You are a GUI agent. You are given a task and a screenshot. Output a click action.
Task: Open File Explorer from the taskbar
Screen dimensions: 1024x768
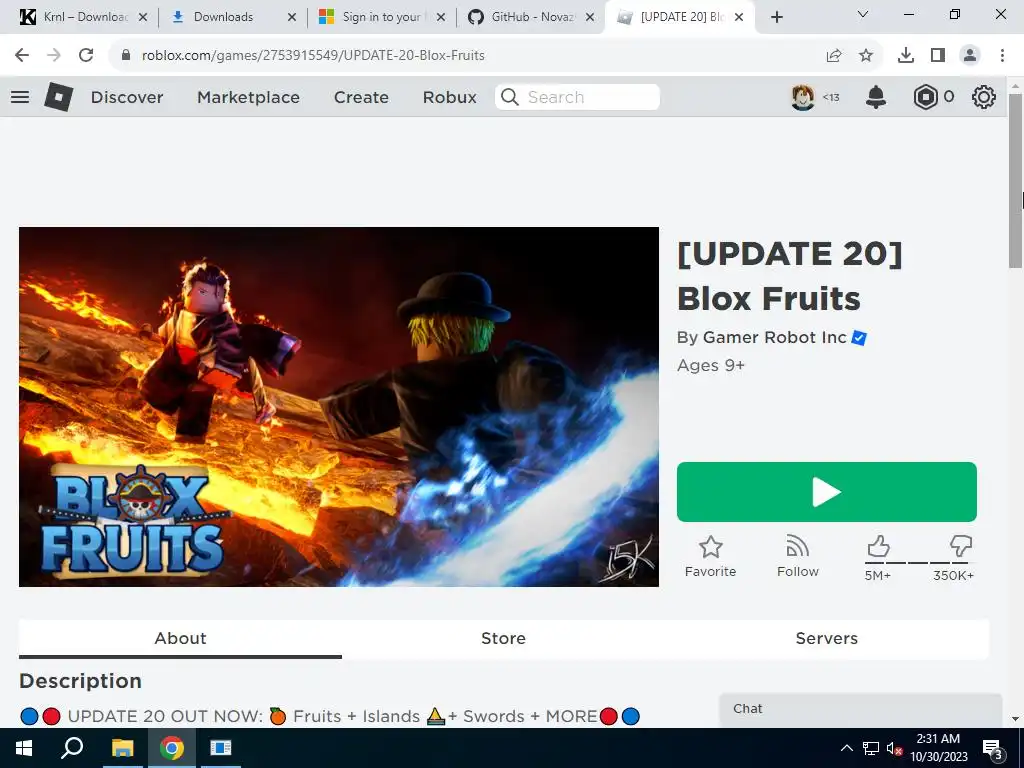(122, 748)
